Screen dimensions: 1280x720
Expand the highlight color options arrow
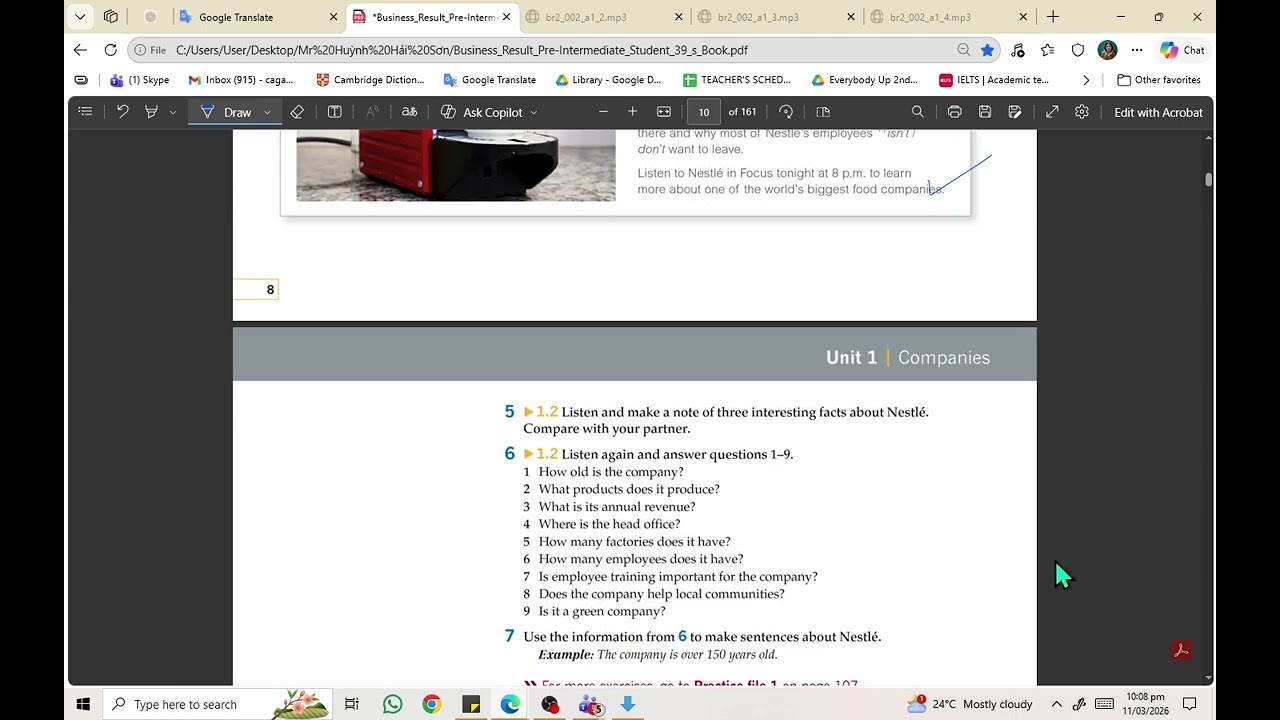point(172,112)
